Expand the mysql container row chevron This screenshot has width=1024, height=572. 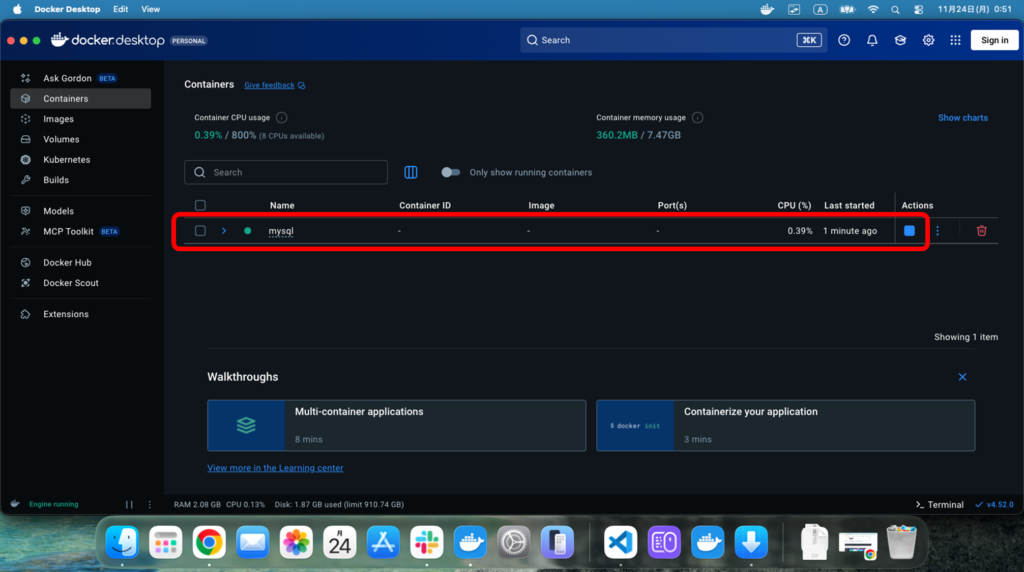tap(224, 231)
